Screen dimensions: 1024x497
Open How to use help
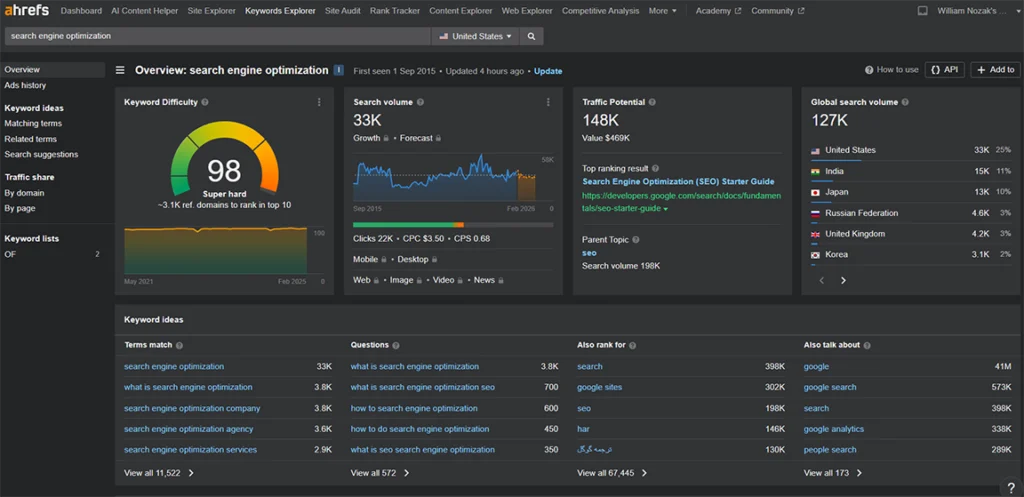[x=891, y=70]
